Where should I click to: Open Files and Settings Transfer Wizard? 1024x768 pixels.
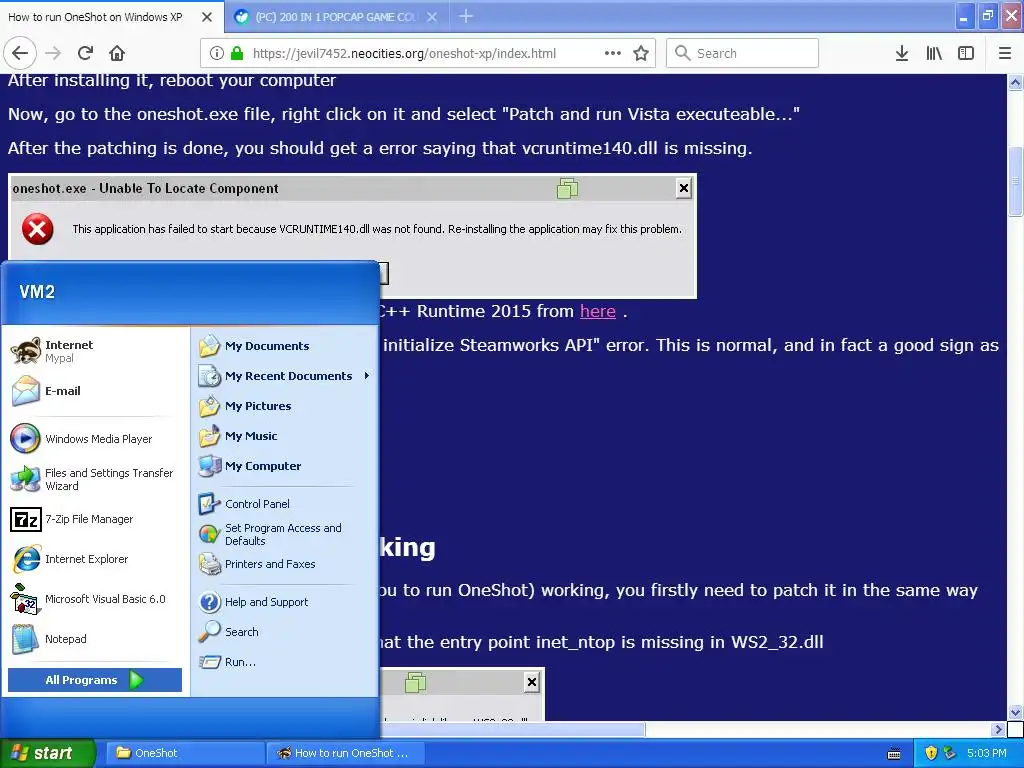[95, 479]
